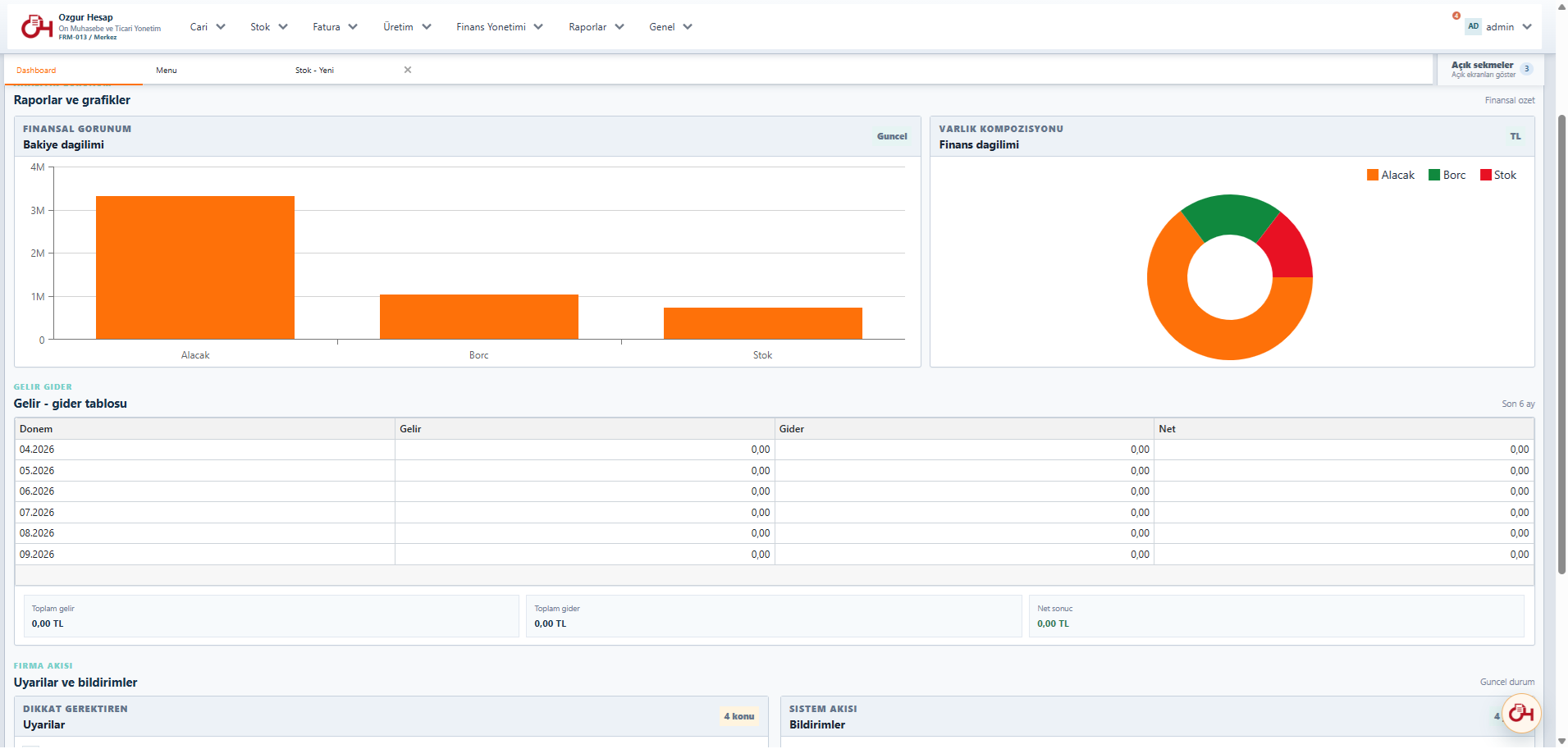Screen dimensions: 1568x749
Task: Click the Guncel label in Bakiye dagilimi
Action: pyautogui.click(x=892, y=136)
